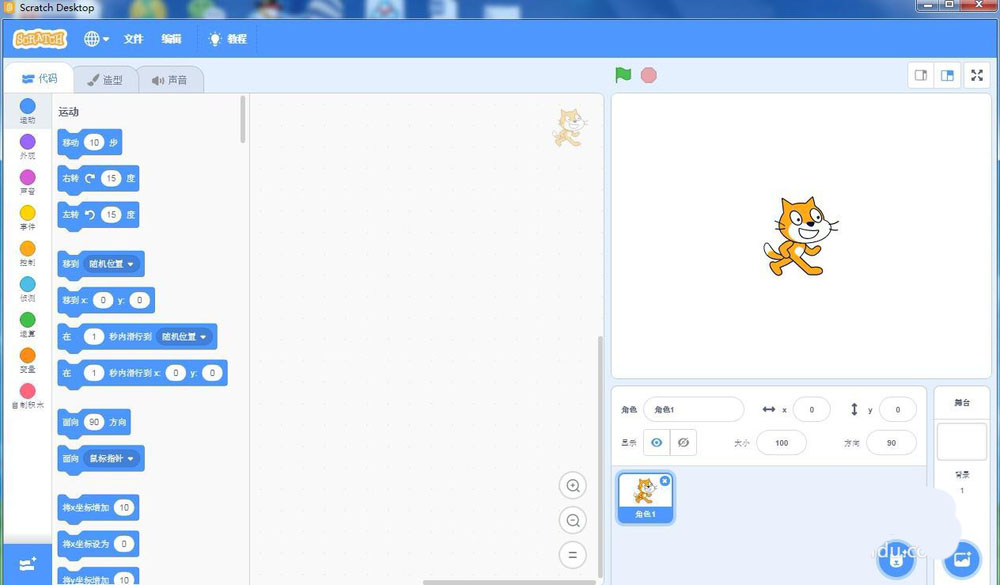Viewport: 1000px width, 585px height.
Task: Show the sprite with the eye toggle
Action: [658, 442]
